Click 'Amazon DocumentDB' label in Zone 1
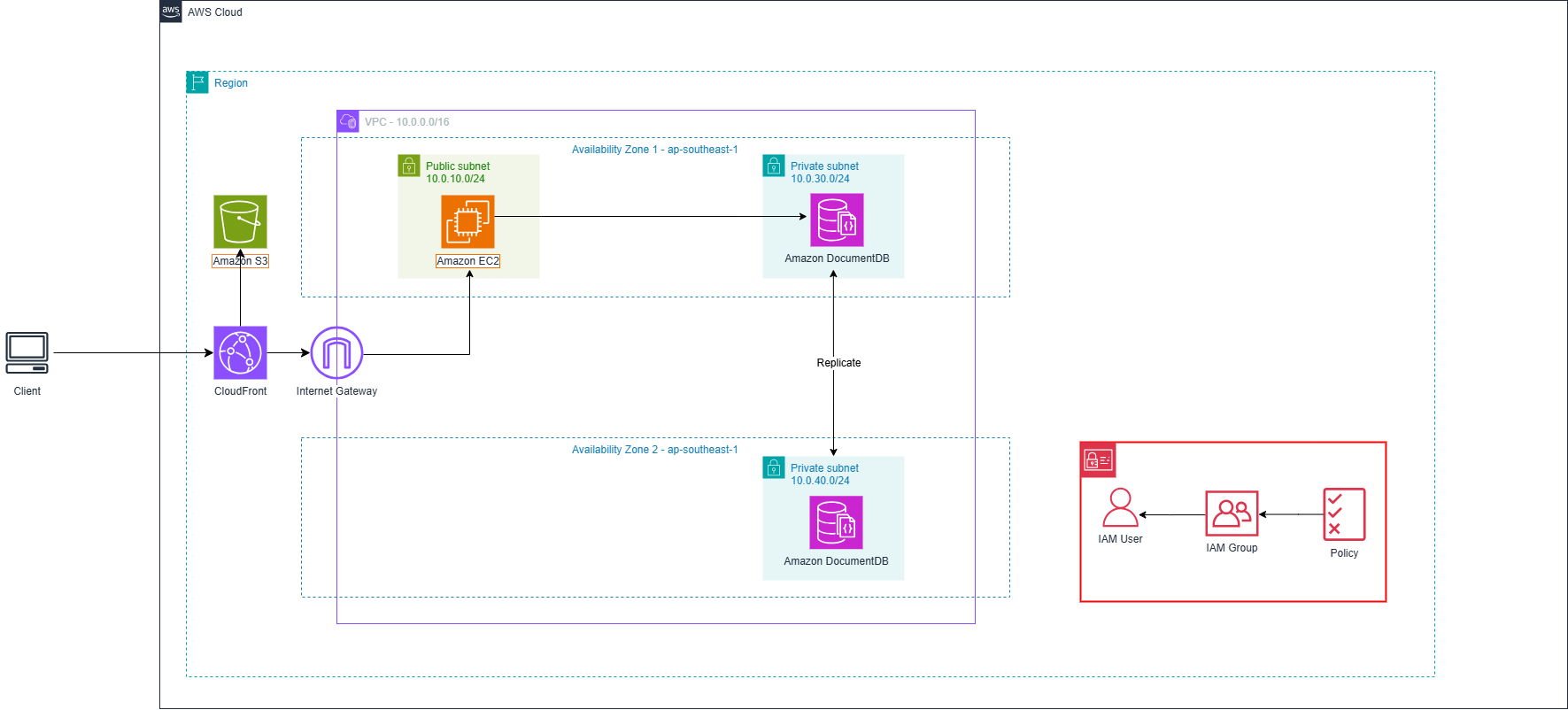Viewport: 1568px width, 710px height. click(837, 259)
